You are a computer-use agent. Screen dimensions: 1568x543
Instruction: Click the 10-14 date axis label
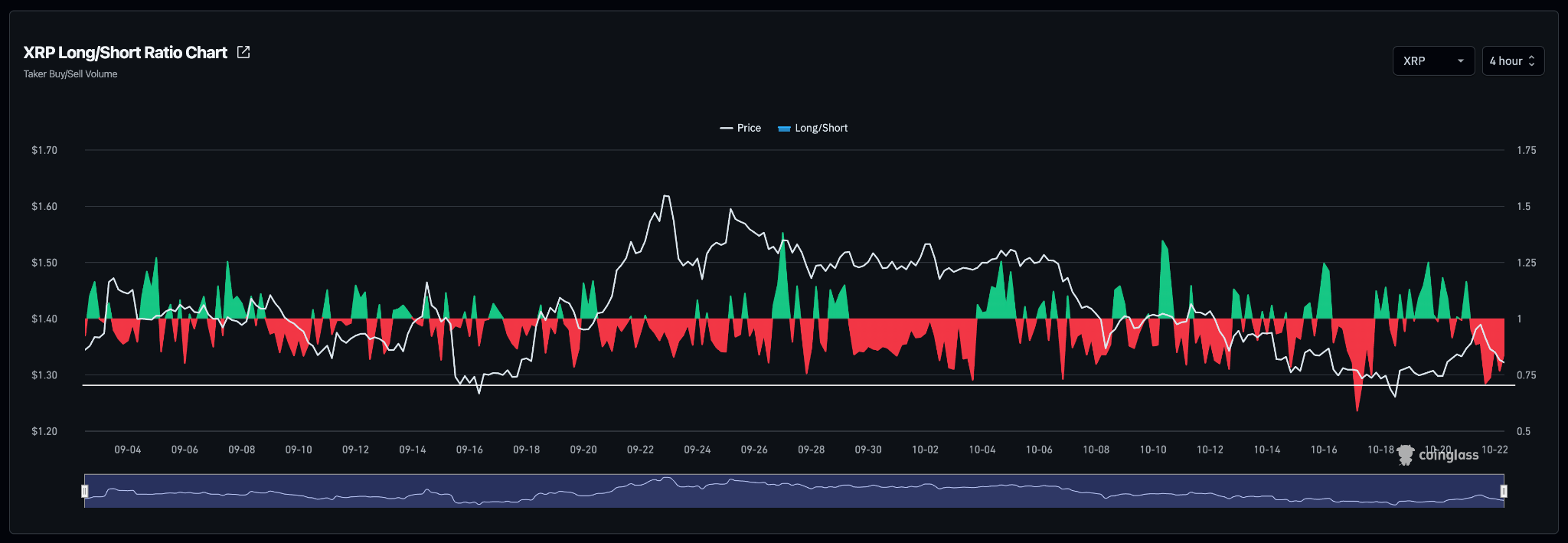1267,450
